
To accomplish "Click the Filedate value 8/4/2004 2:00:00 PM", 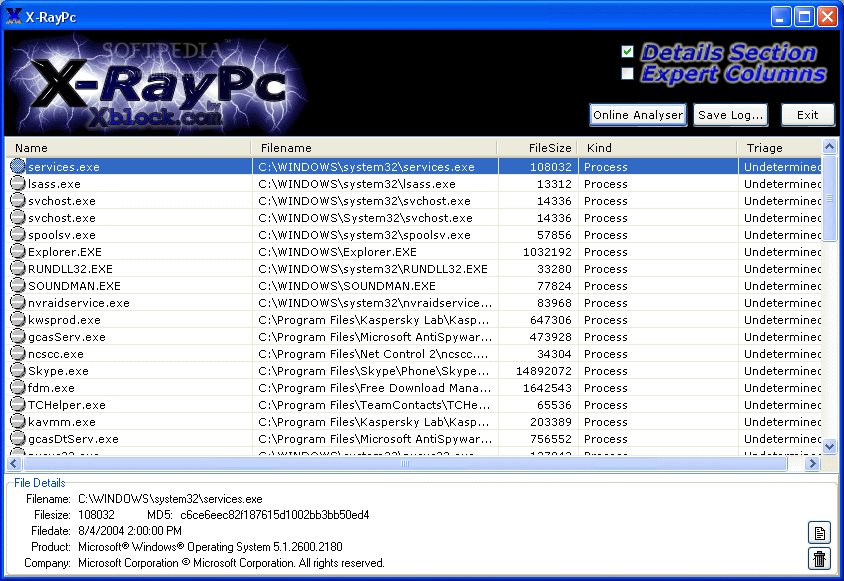I will tap(130, 531).
